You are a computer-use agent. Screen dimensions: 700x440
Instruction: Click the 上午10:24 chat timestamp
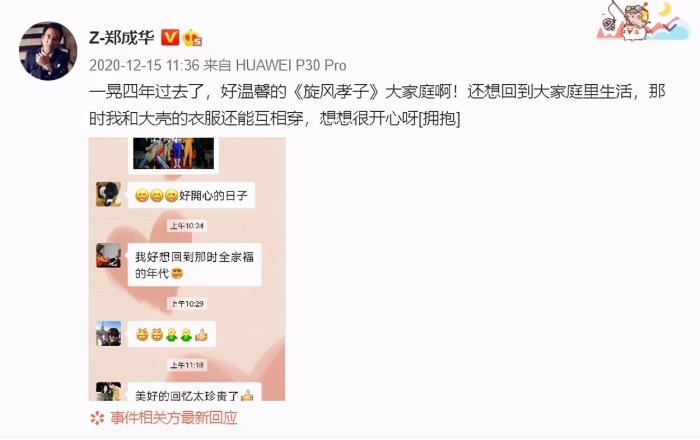pyautogui.click(x=187, y=226)
